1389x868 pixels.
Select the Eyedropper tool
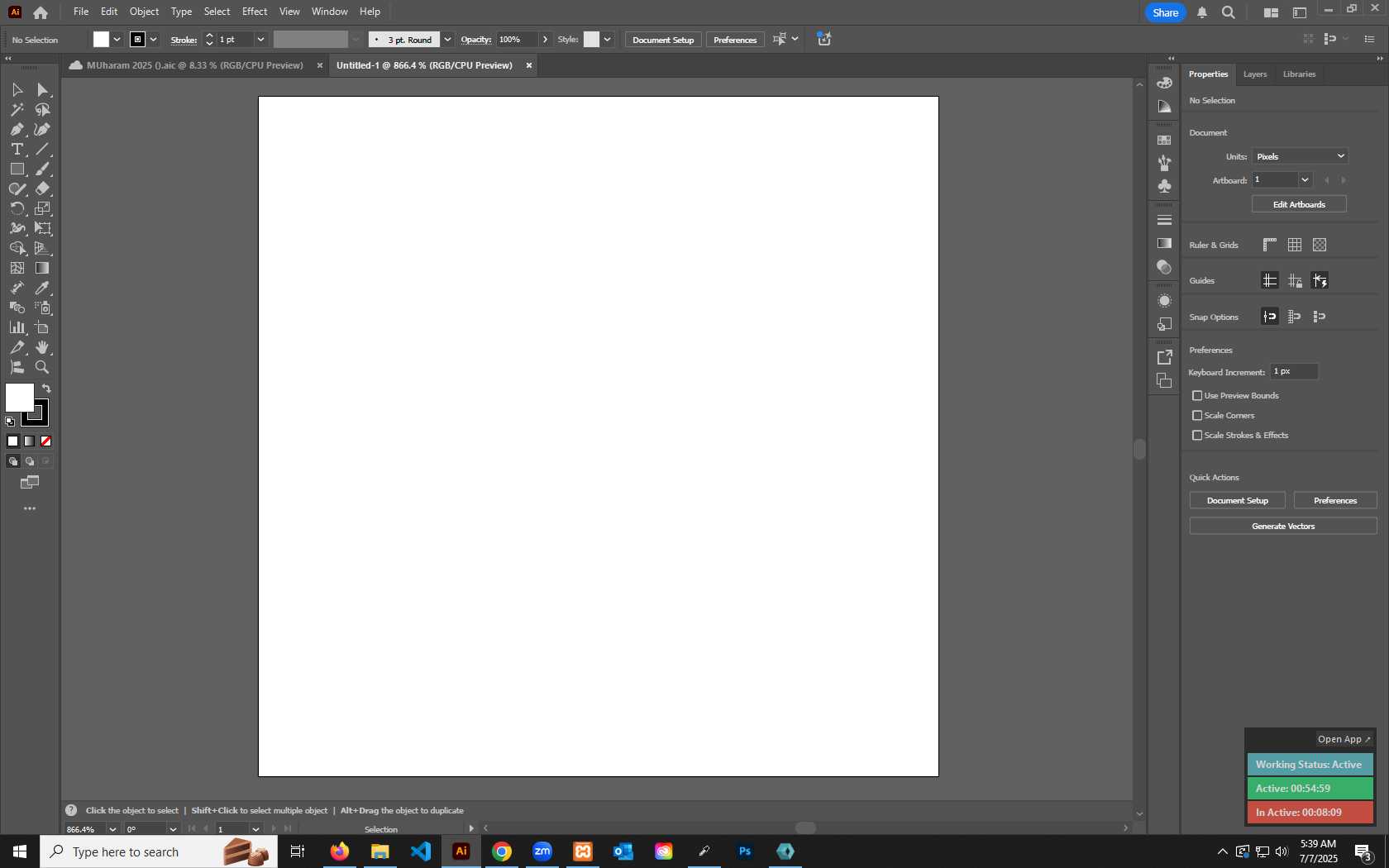[x=43, y=288]
